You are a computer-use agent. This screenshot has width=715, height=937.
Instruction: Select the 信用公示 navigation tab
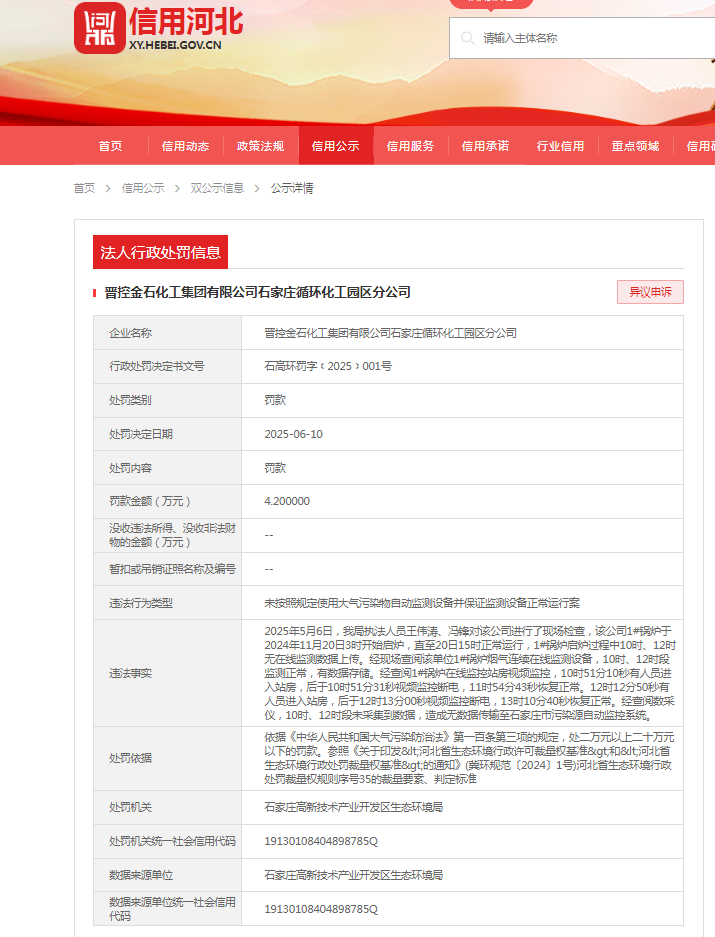point(335,146)
